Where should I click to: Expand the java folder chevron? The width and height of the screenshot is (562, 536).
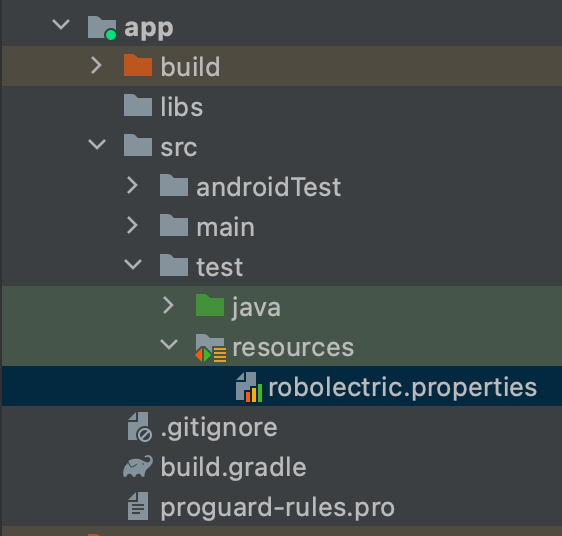click(x=168, y=305)
